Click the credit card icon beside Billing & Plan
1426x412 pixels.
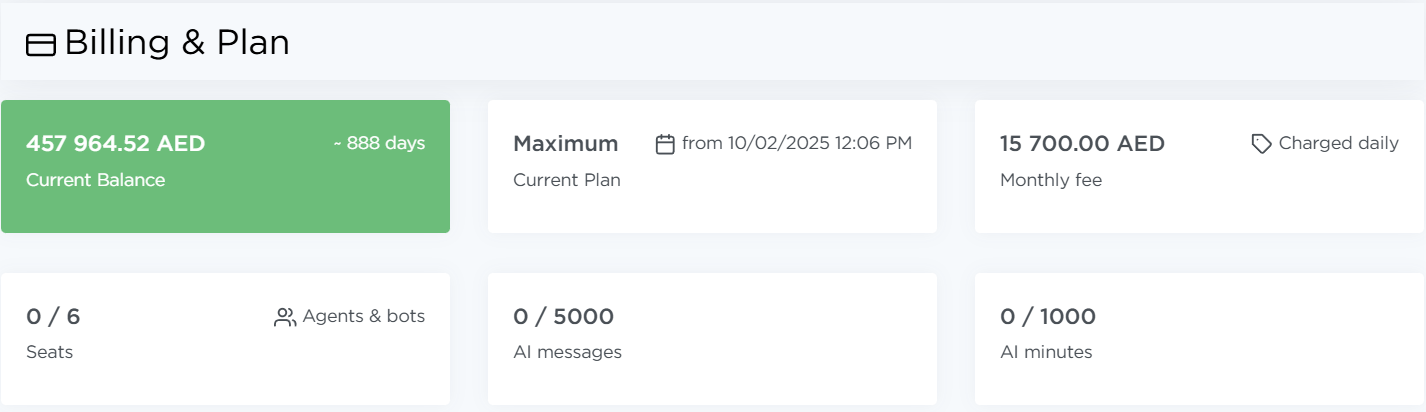point(41,45)
